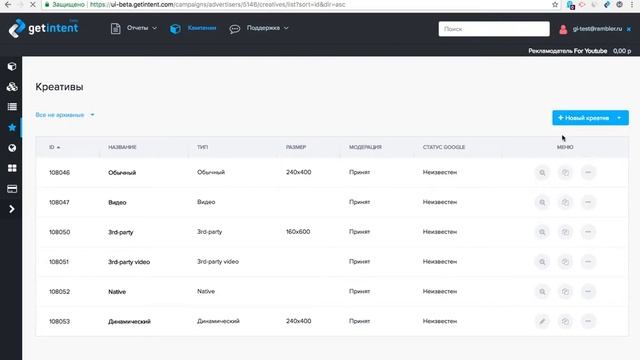Preview the 108052 Native creative
The image size is (640, 360).
[x=542, y=291]
